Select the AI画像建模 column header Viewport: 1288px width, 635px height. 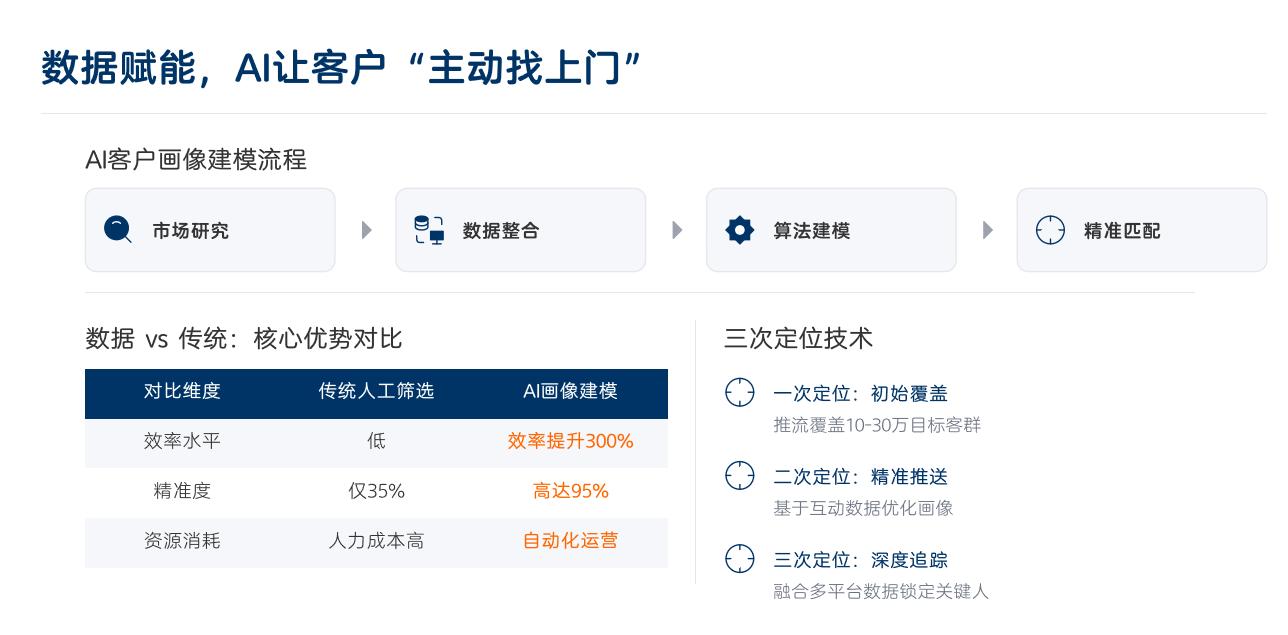click(x=570, y=391)
